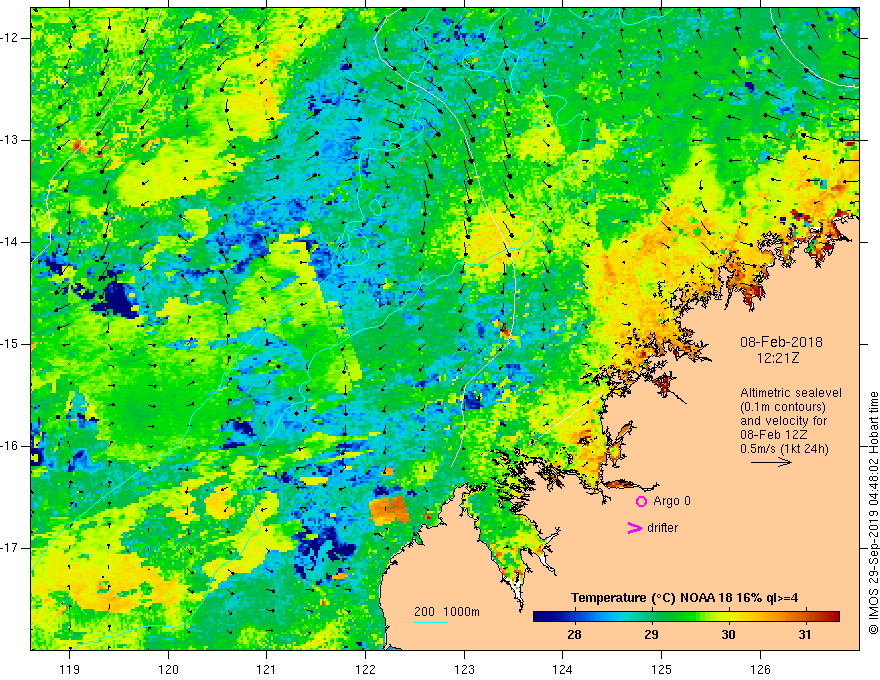
Task: Click the latitude axis label '-14'
Action: tap(11, 242)
